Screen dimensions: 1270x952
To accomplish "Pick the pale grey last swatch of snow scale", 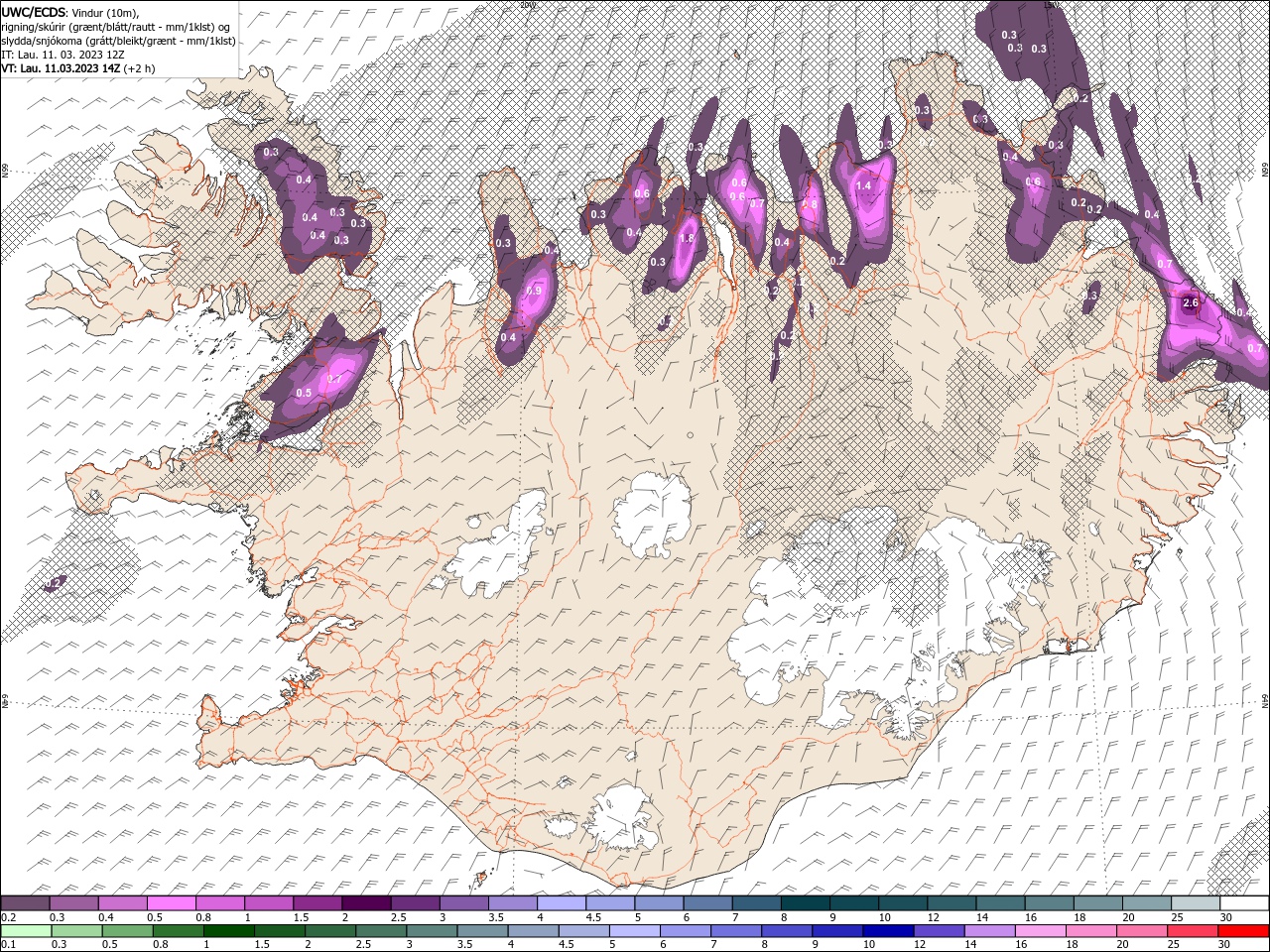I will [x=1194, y=903].
